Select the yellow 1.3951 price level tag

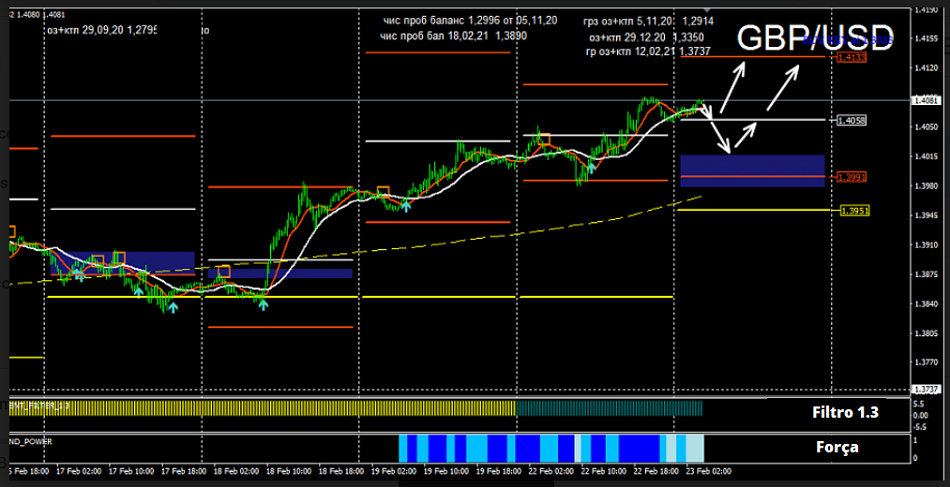click(854, 211)
